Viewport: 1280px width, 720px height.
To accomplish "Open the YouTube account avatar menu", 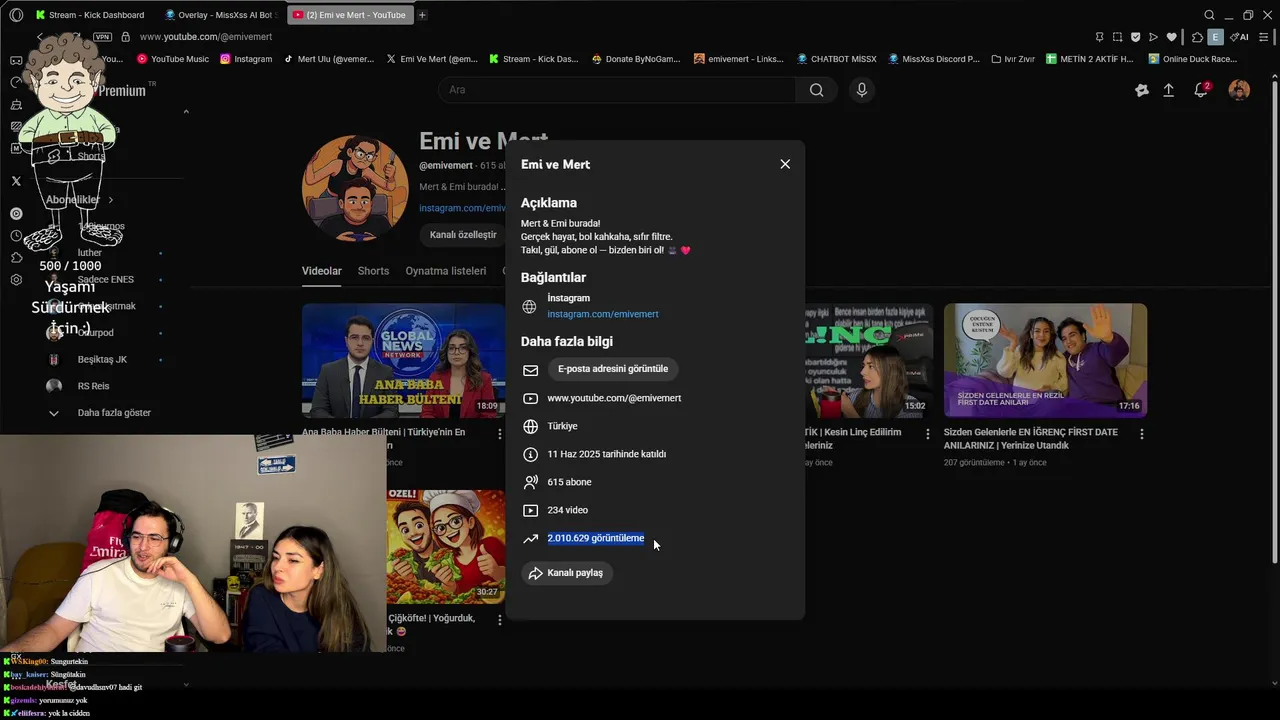I will pos(1239,90).
